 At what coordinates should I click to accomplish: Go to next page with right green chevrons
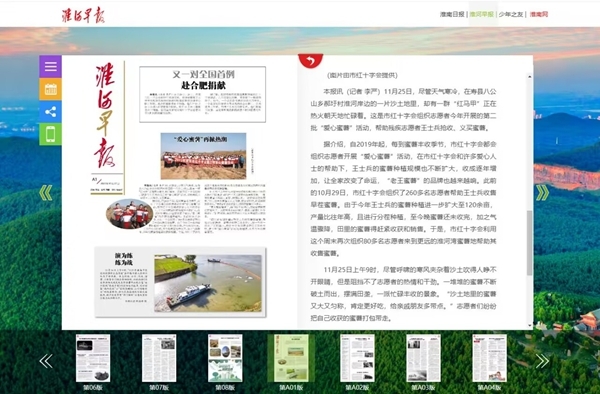tap(542, 193)
